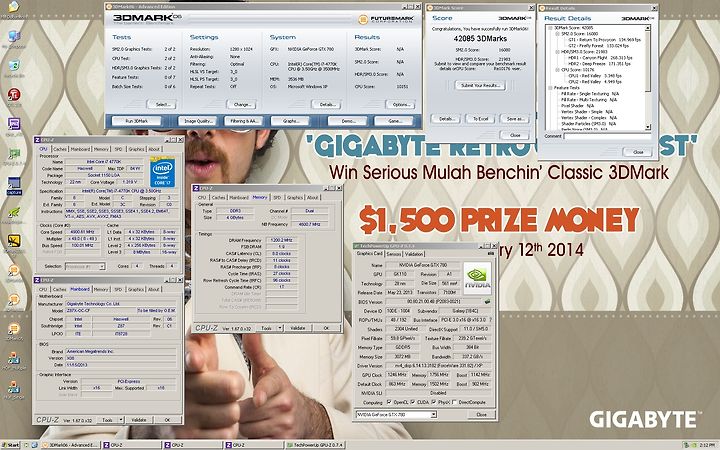Click the To Excel button
Image resolution: width=720 pixels, height=450 pixels.
480,119
